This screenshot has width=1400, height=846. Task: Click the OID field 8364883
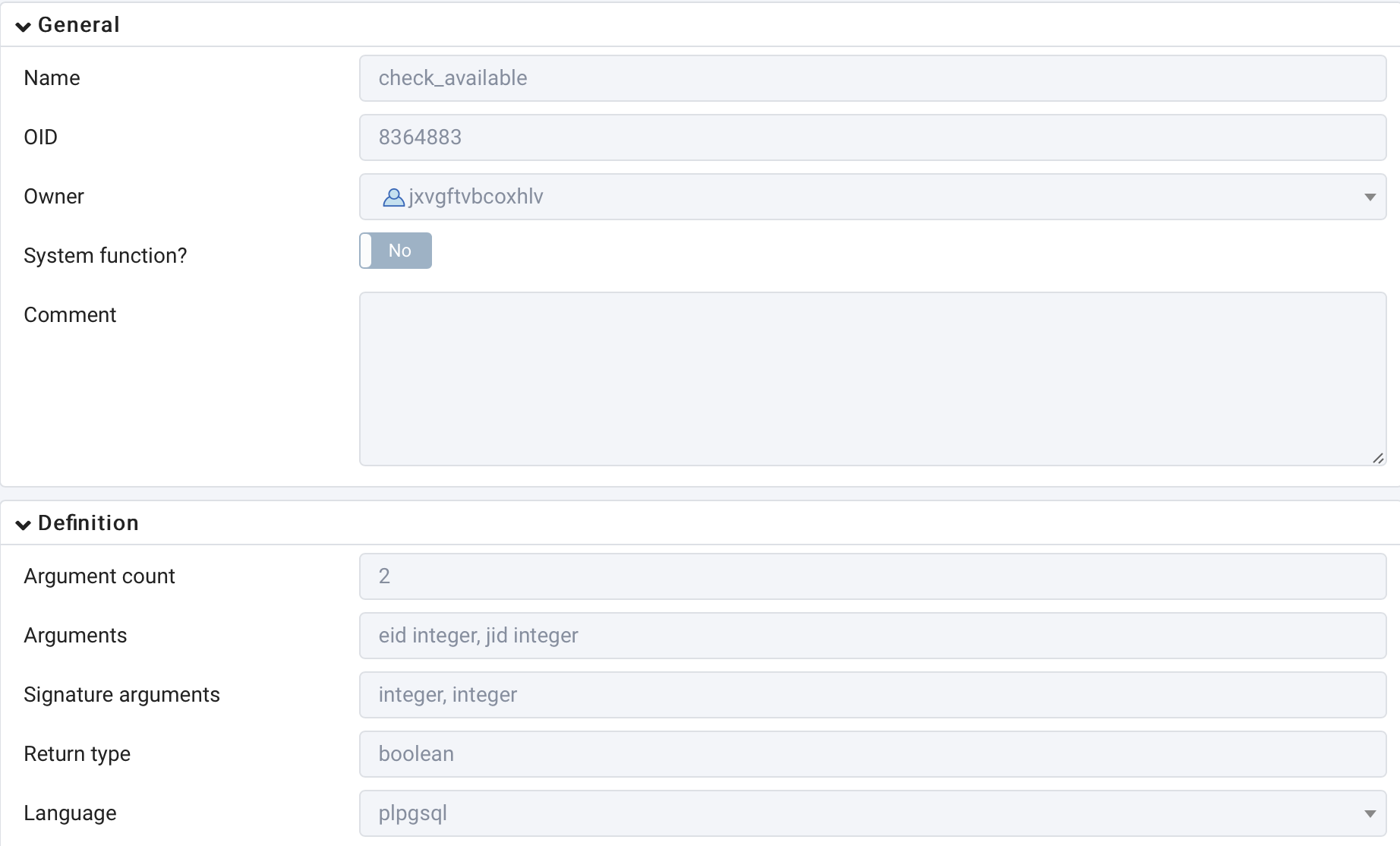coord(872,137)
